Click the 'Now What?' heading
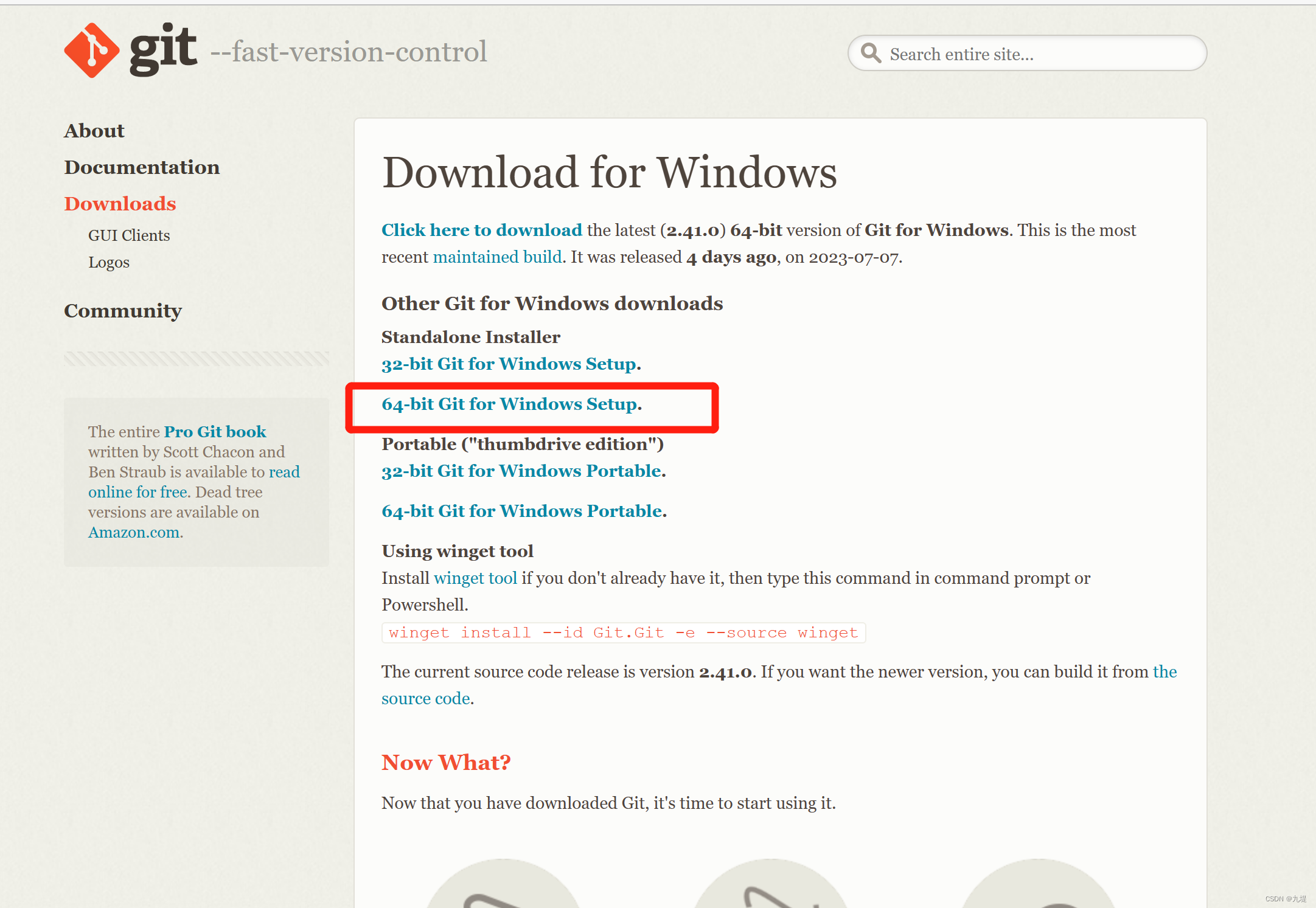The height and width of the screenshot is (908, 1316). coord(446,763)
